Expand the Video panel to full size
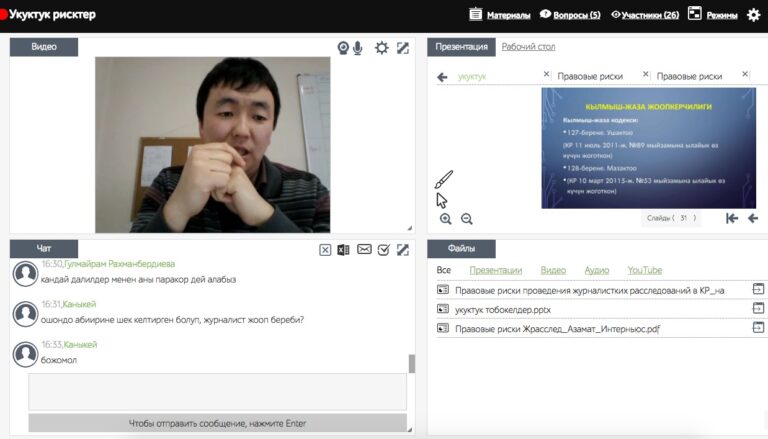Screen dimensions: 768x439 point(402,48)
